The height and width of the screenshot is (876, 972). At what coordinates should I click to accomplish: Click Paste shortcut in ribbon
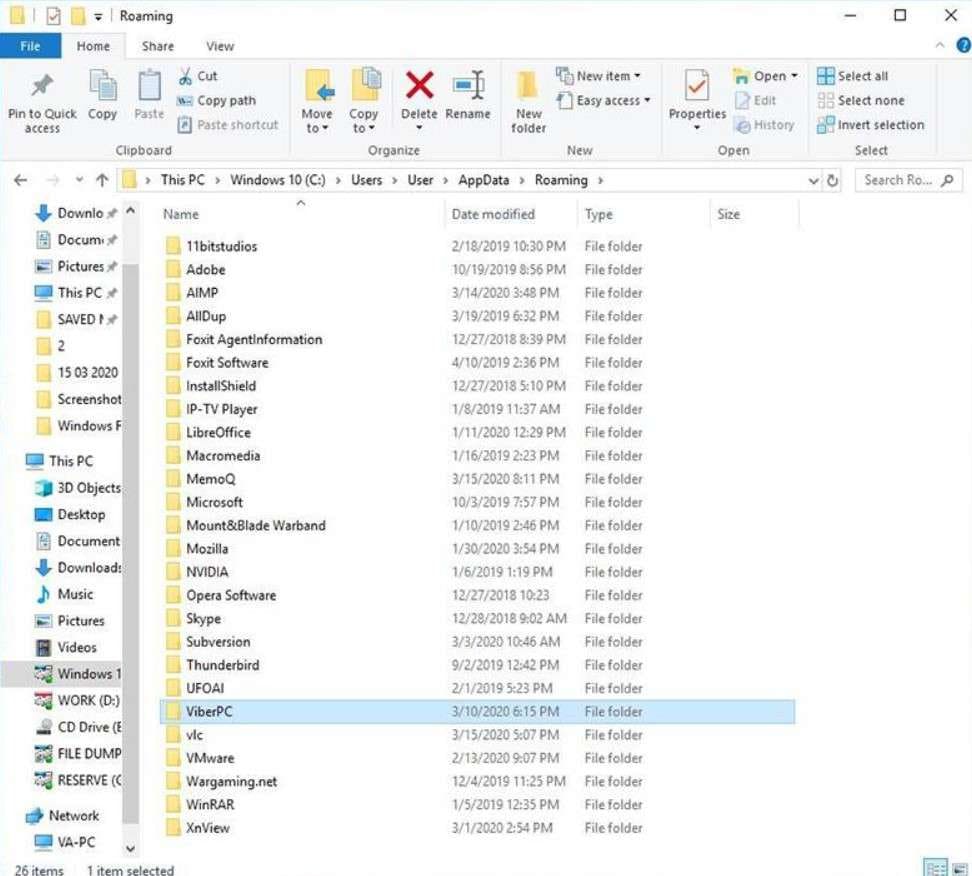228,125
